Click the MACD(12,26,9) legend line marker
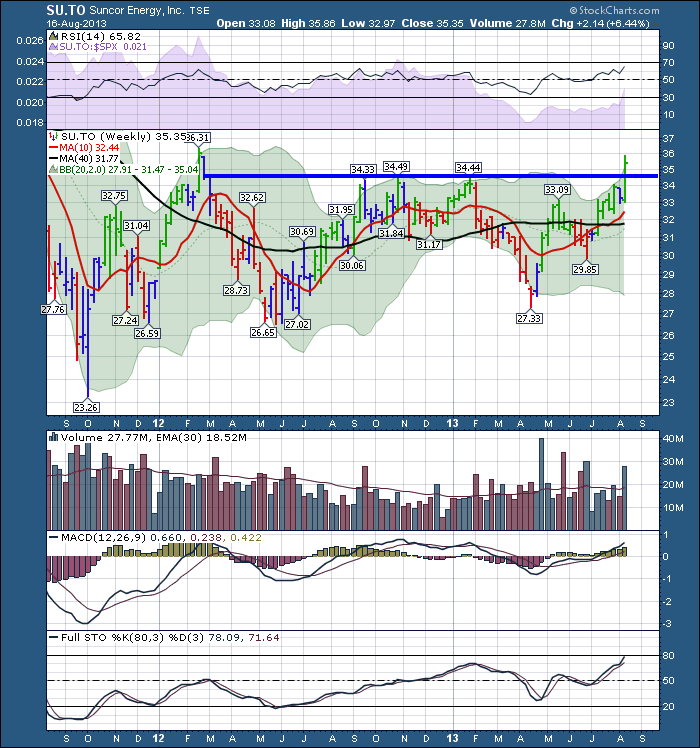The image size is (700, 748). point(54,538)
